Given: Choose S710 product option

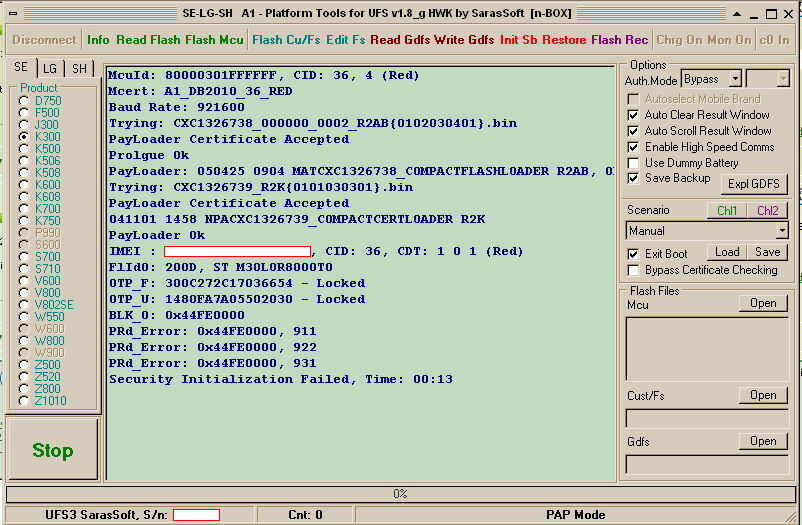Looking at the screenshot, I should 24,269.
